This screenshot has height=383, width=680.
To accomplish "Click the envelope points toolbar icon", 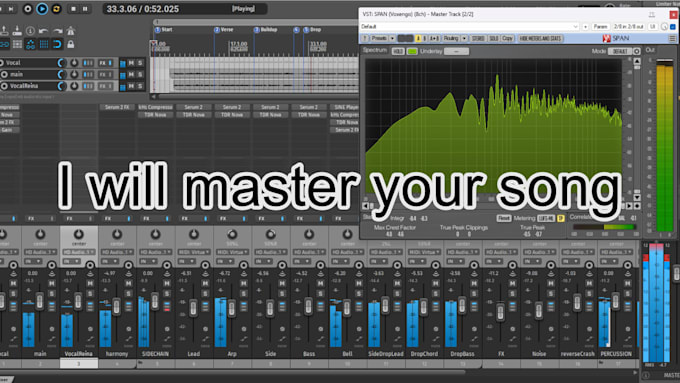I will 30,44.
